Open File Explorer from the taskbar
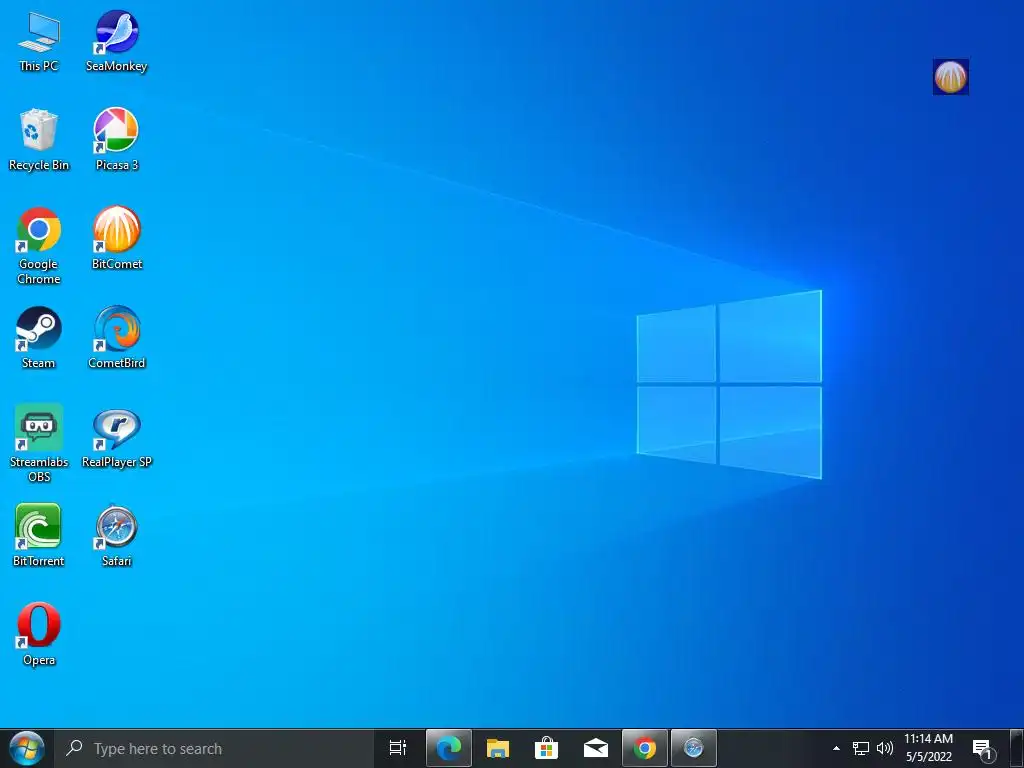The image size is (1024, 768). [498, 748]
